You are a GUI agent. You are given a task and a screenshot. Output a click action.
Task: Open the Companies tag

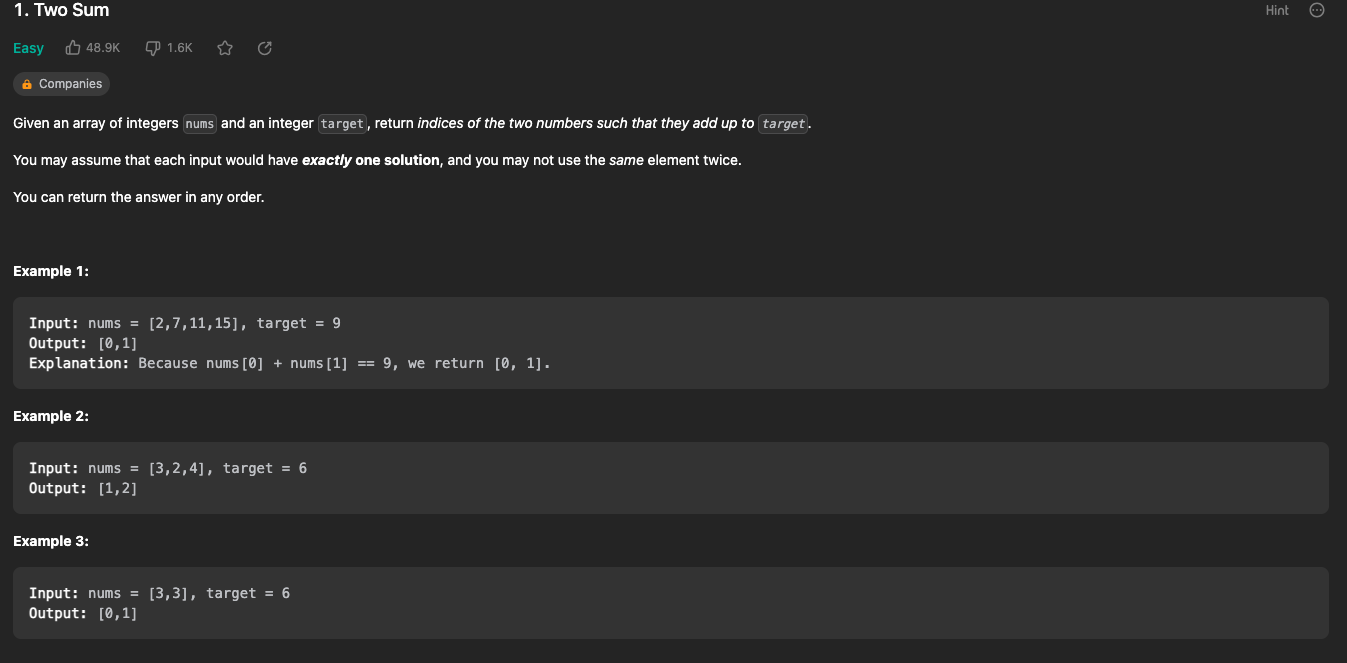[x=61, y=84]
